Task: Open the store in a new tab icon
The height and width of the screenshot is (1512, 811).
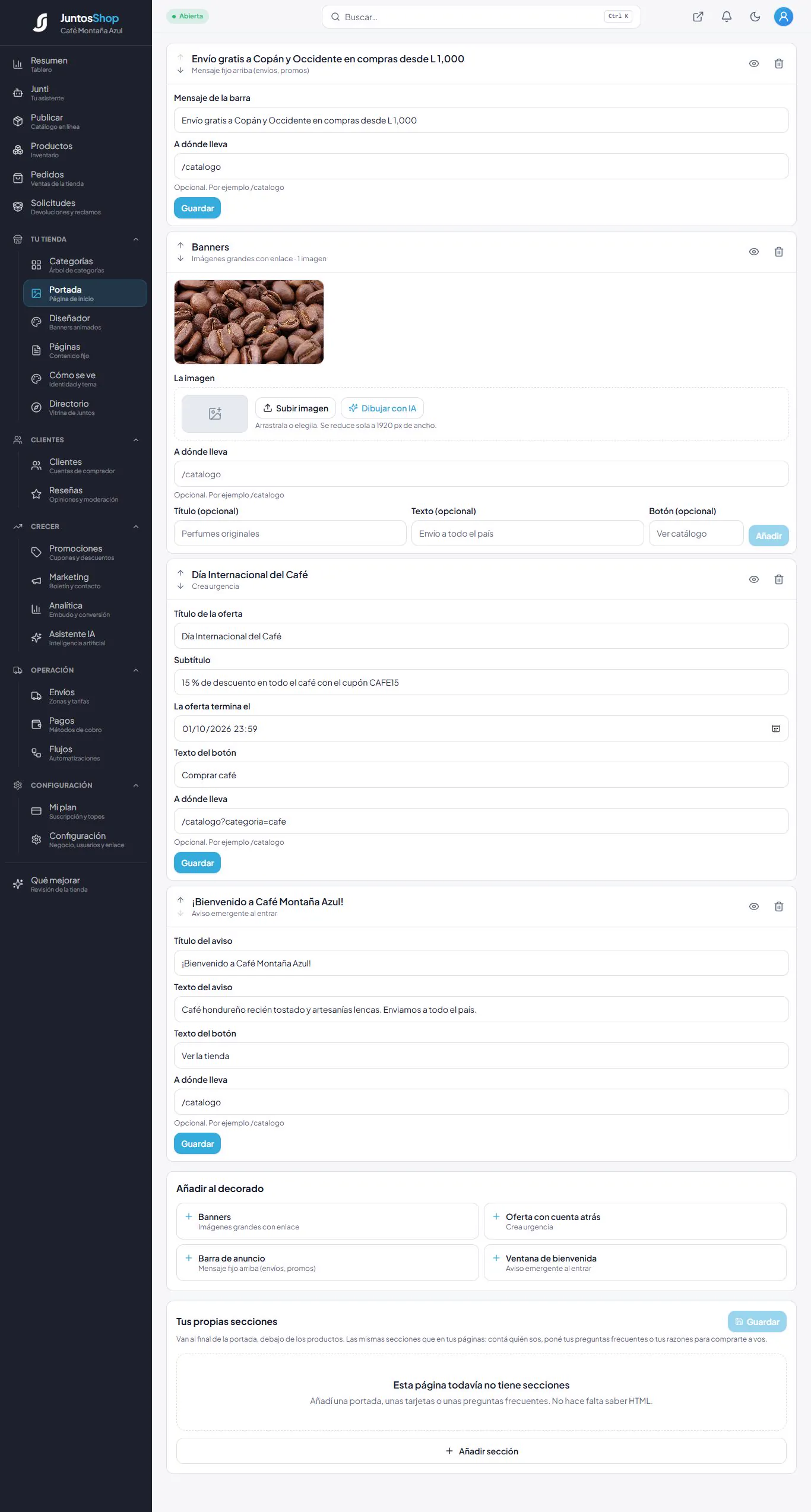Action: pos(698,17)
